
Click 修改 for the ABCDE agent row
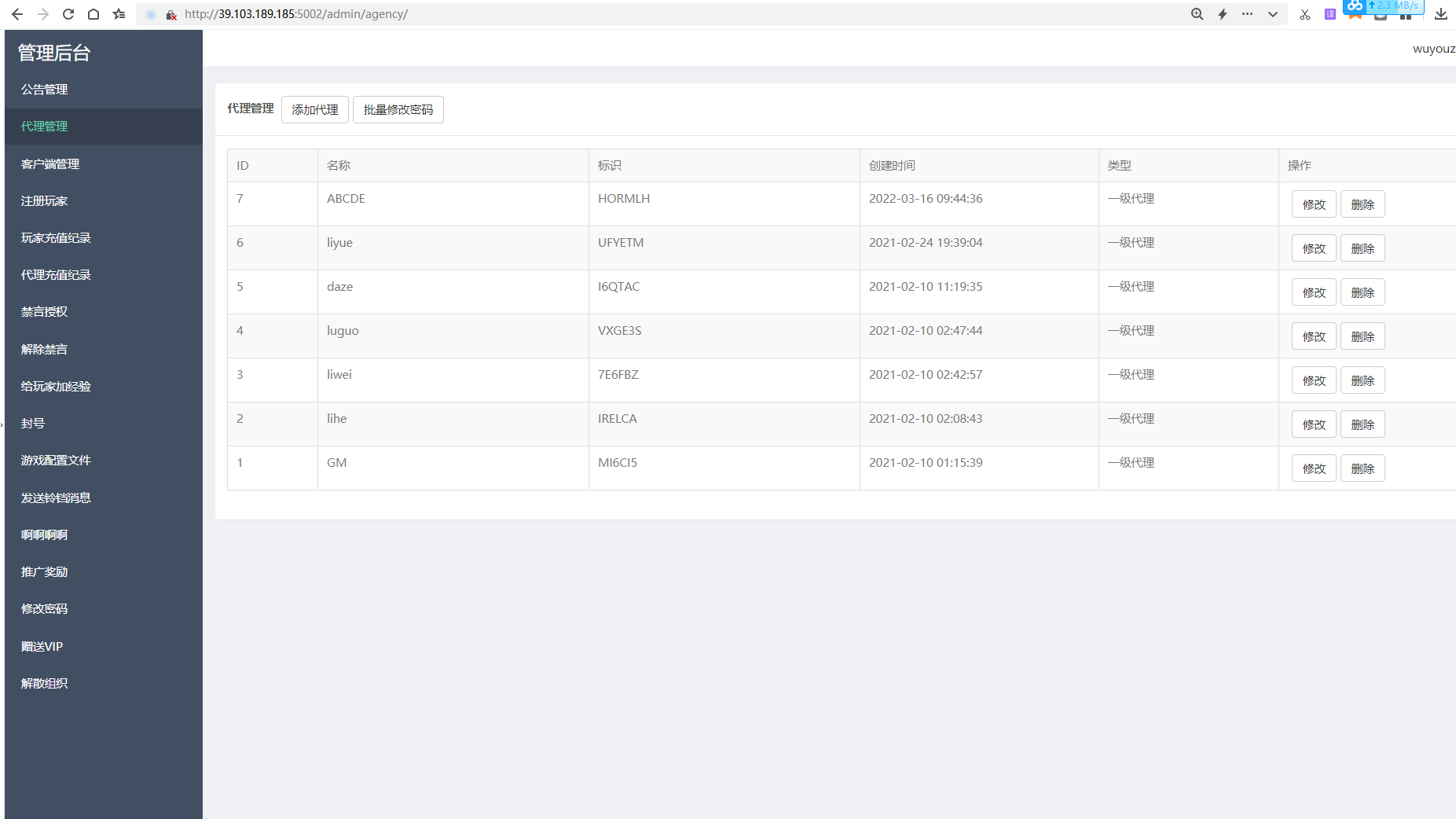tap(1314, 204)
